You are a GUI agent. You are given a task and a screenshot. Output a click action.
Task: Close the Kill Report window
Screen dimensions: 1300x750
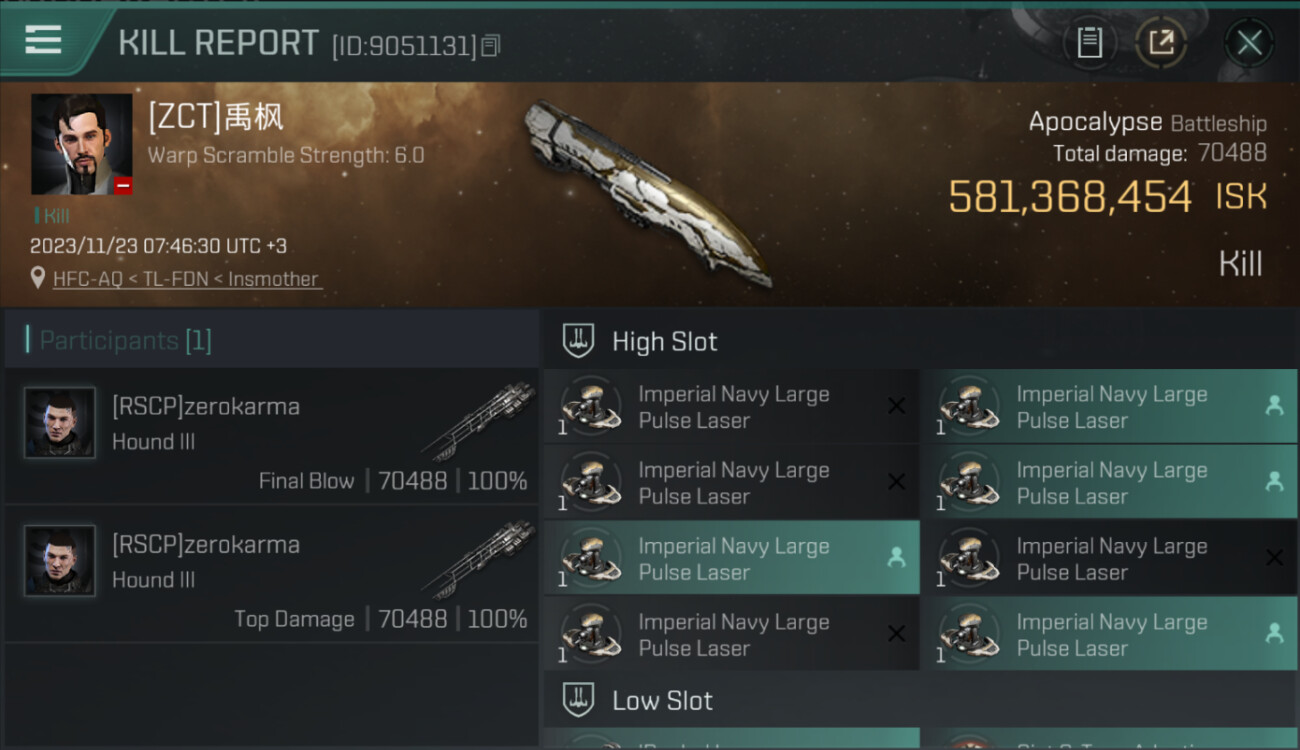(1249, 42)
